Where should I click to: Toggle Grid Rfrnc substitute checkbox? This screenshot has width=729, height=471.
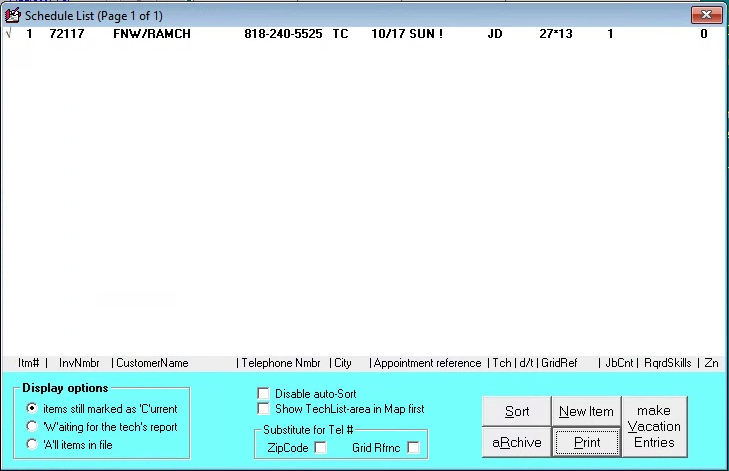click(413, 447)
